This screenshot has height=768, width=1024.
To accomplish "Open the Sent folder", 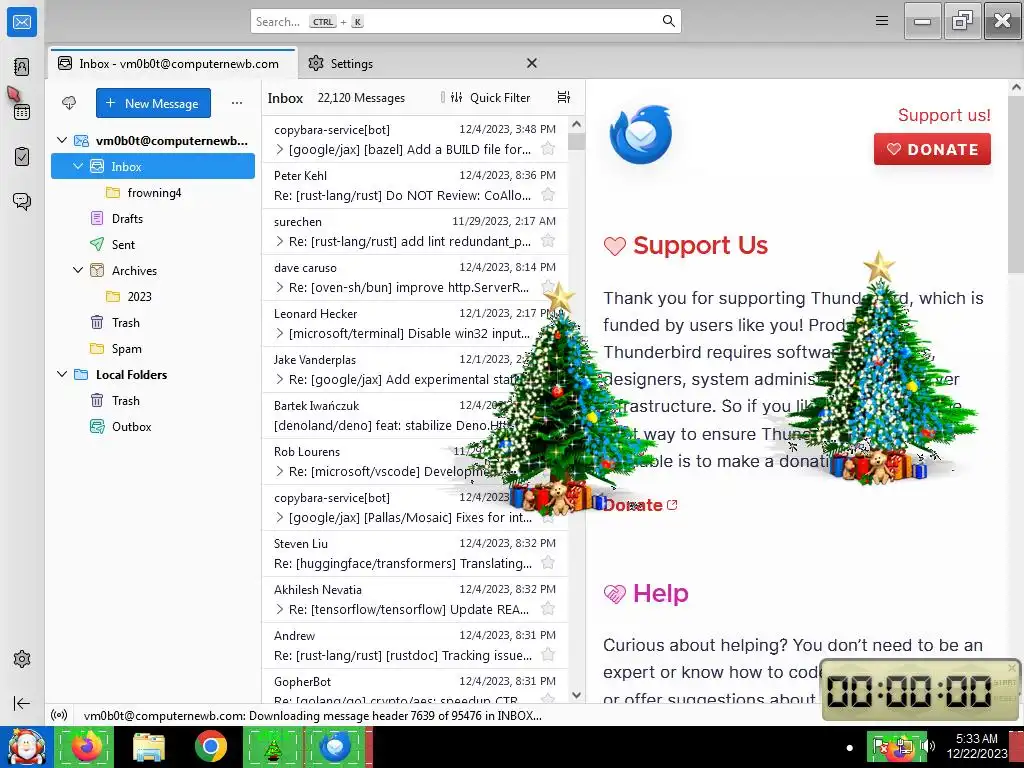I will (x=123, y=245).
